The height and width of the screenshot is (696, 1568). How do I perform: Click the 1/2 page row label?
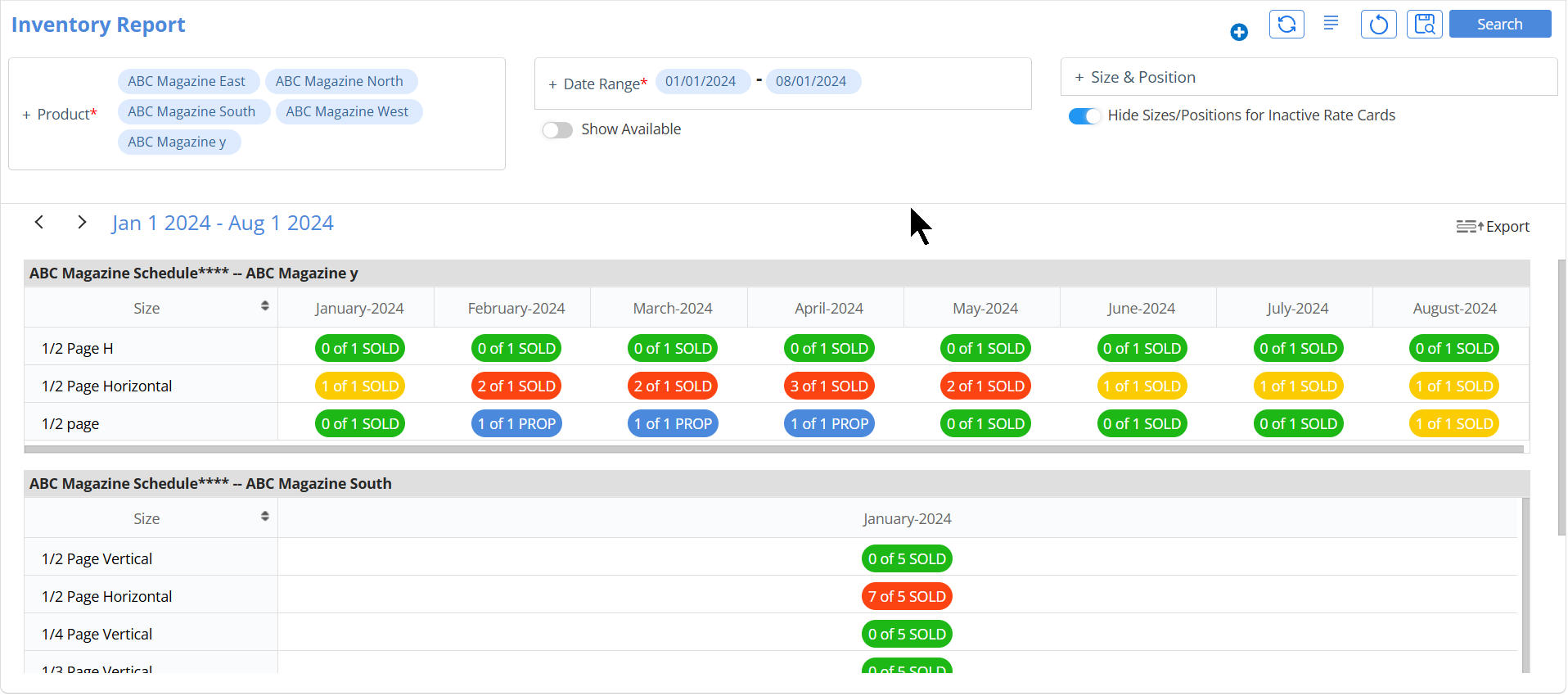pyautogui.click(x=70, y=423)
